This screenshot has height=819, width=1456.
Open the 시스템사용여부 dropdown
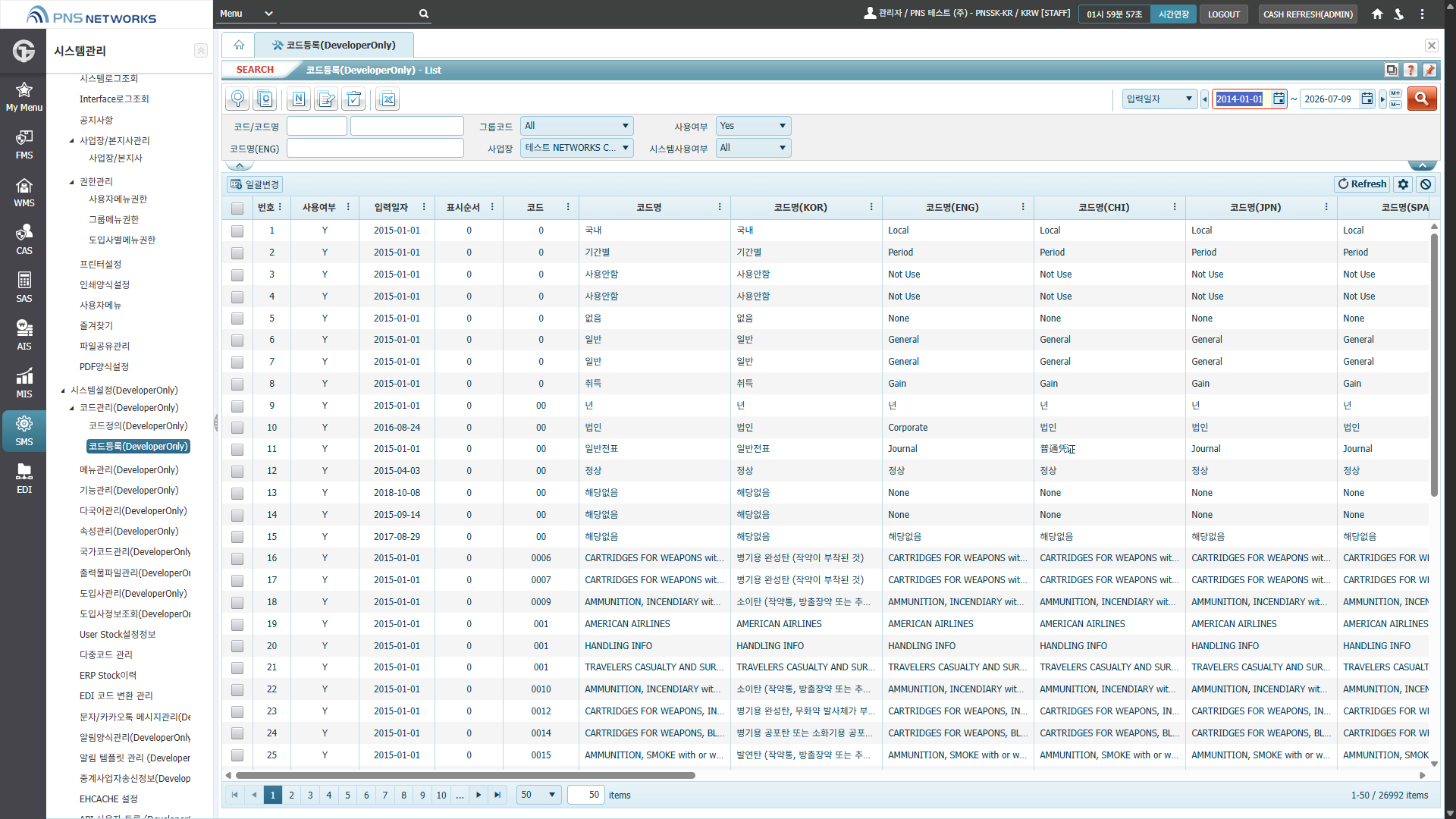[x=753, y=148]
